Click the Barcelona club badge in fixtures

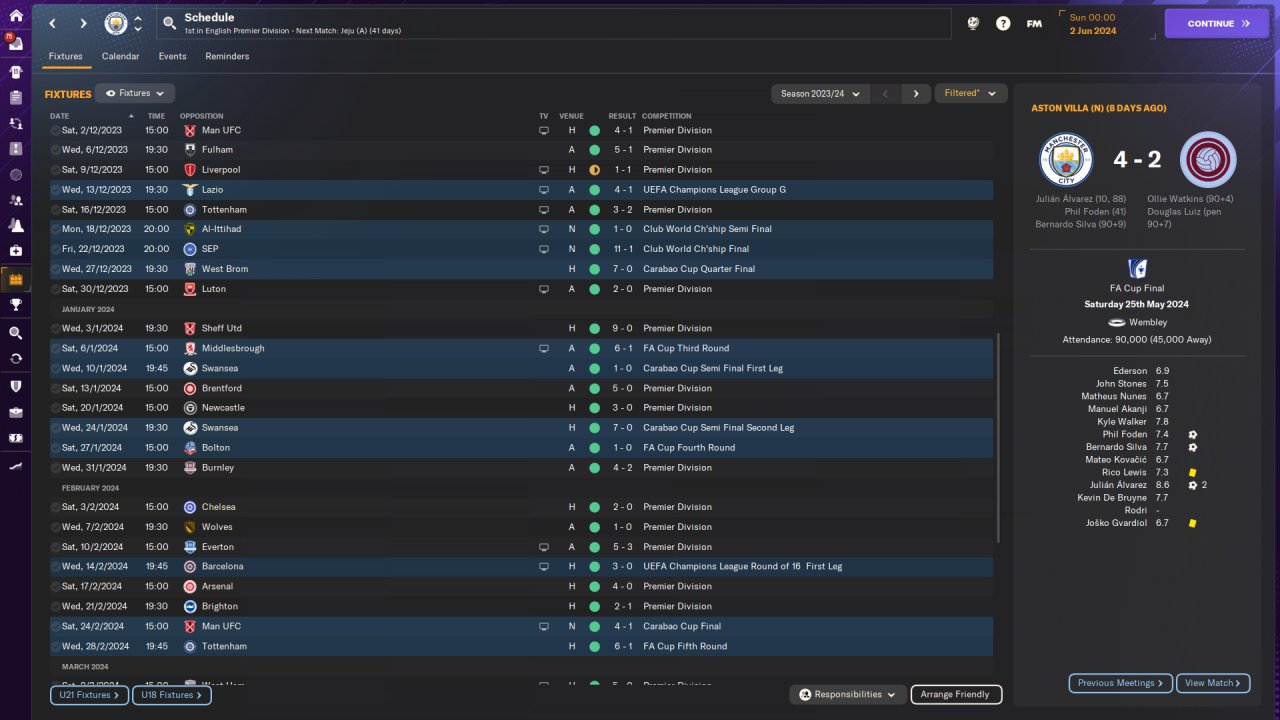point(190,566)
